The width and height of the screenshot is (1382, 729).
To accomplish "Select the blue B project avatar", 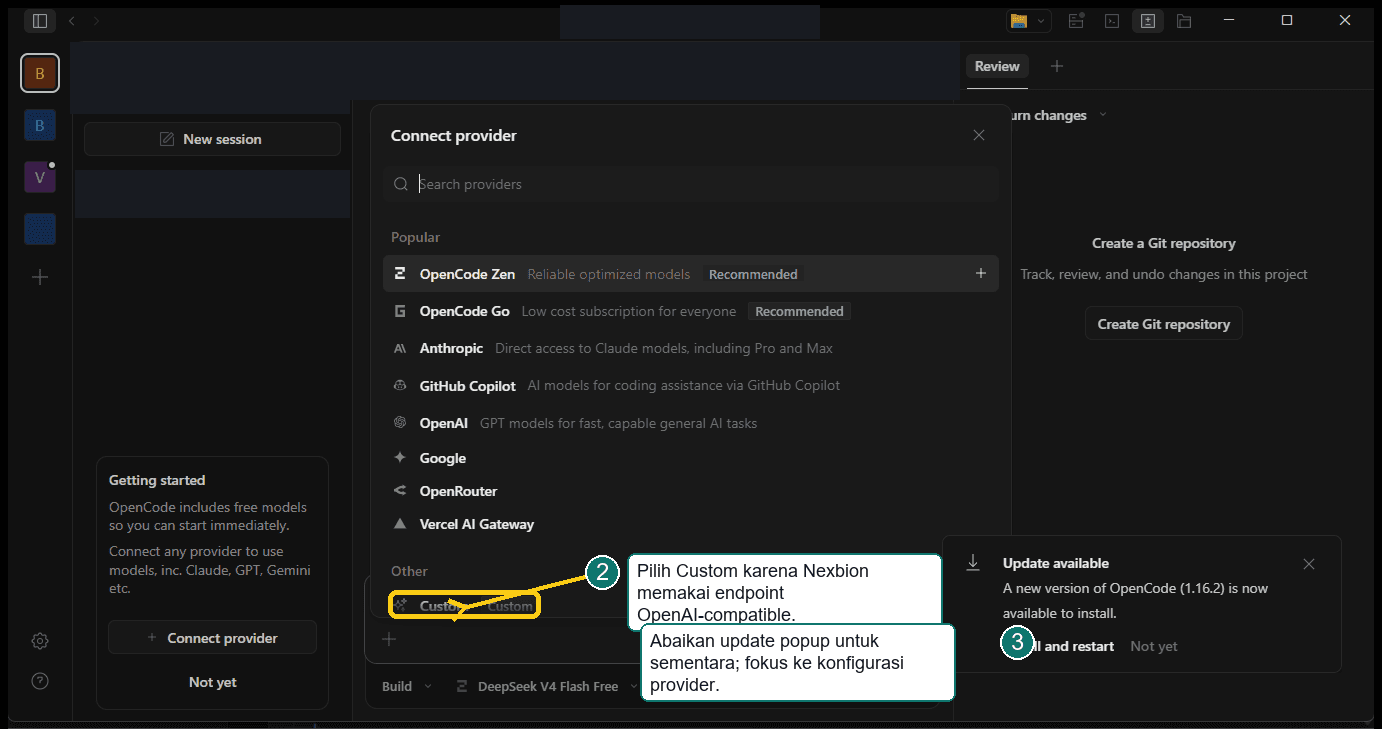I will (x=40, y=125).
